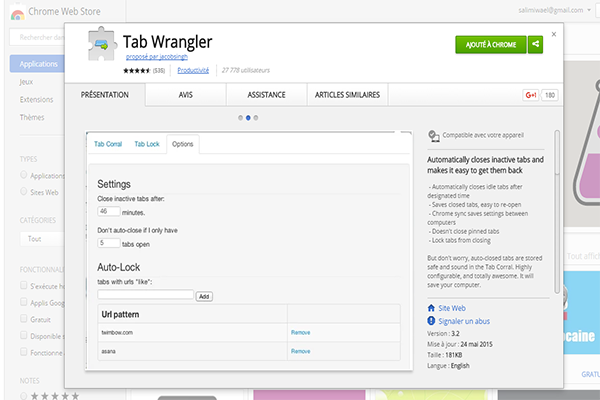This screenshot has height=400, width=600.
Task: Open the Tab Corral tab in screenshot
Action: (108, 144)
